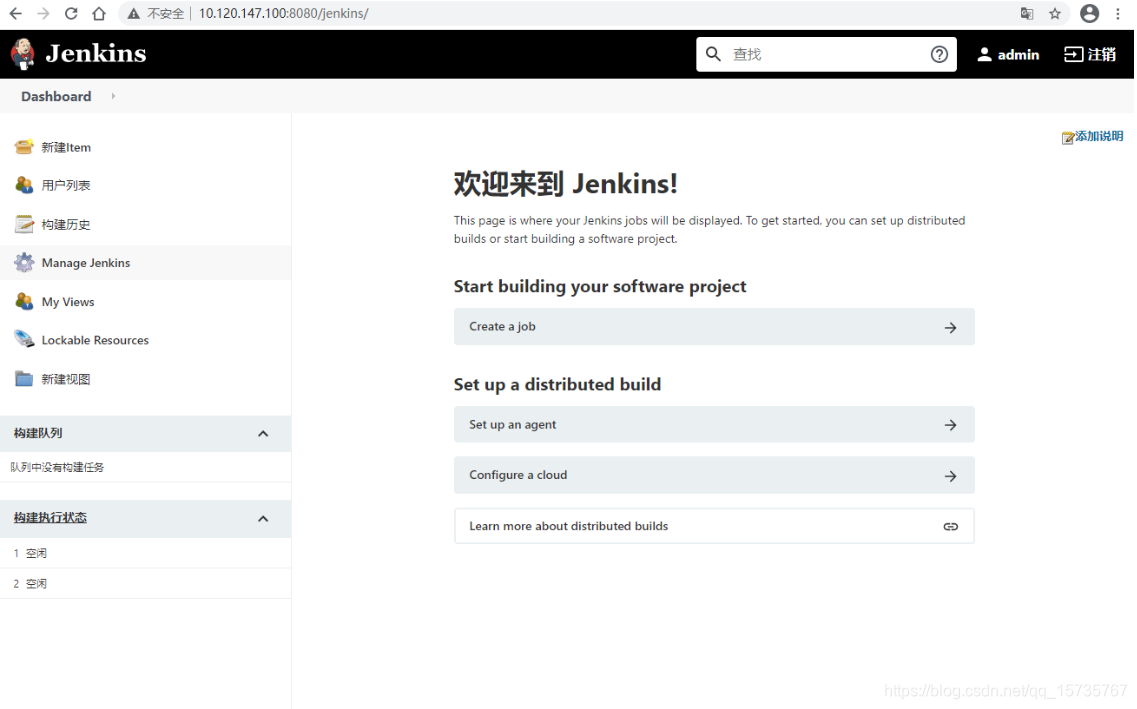The width and height of the screenshot is (1137, 709).
Task: Click the insecure site warning icon
Action: [x=133, y=13]
